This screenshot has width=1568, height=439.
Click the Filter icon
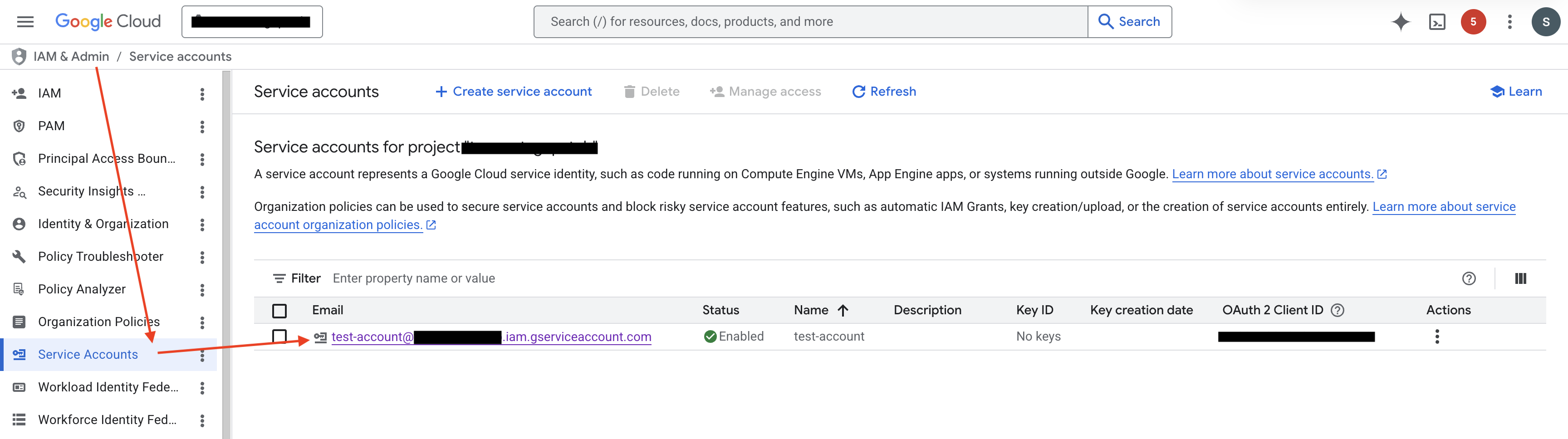pyautogui.click(x=279, y=278)
